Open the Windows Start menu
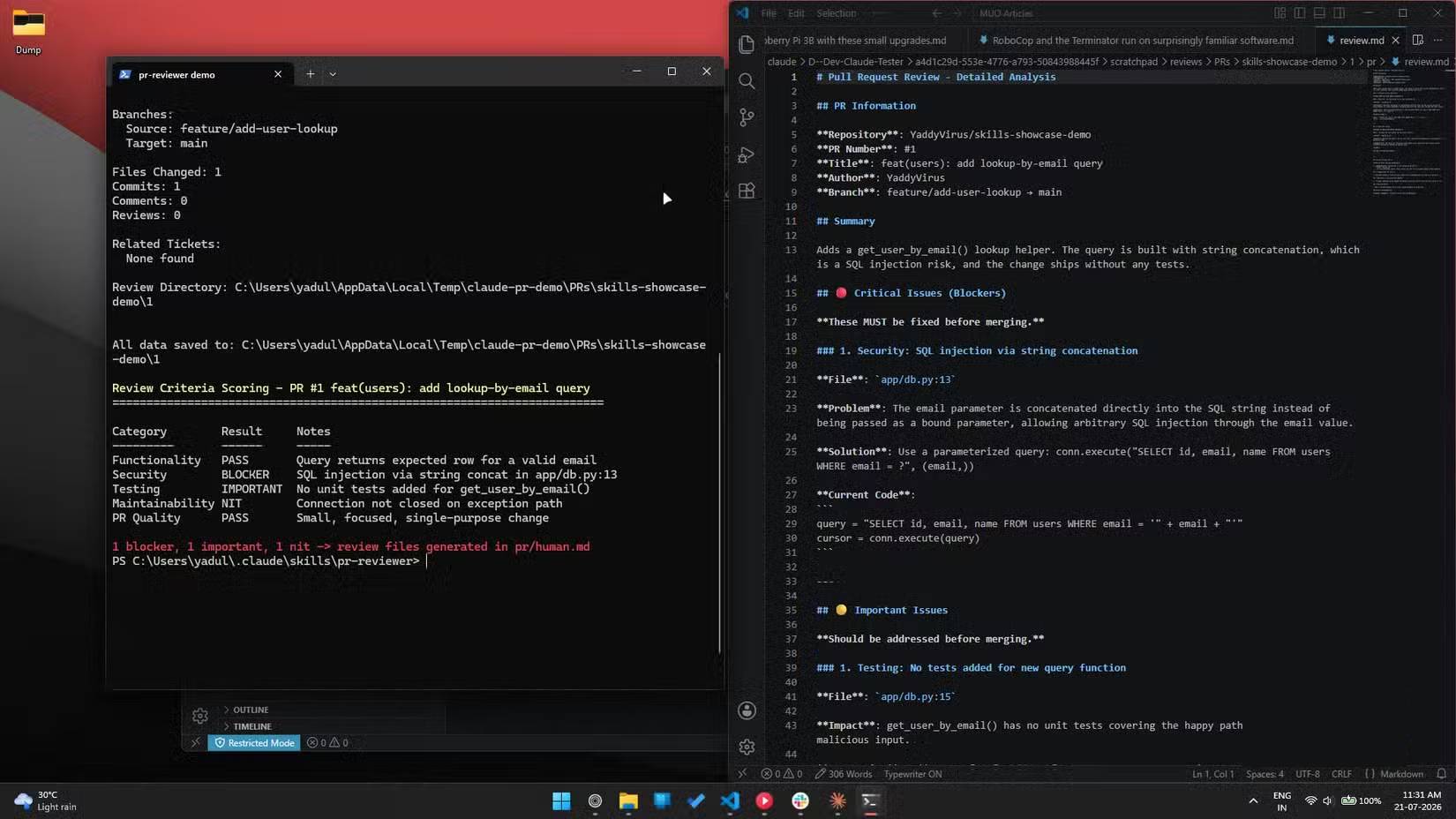1456x819 pixels. tap(561, 800)
